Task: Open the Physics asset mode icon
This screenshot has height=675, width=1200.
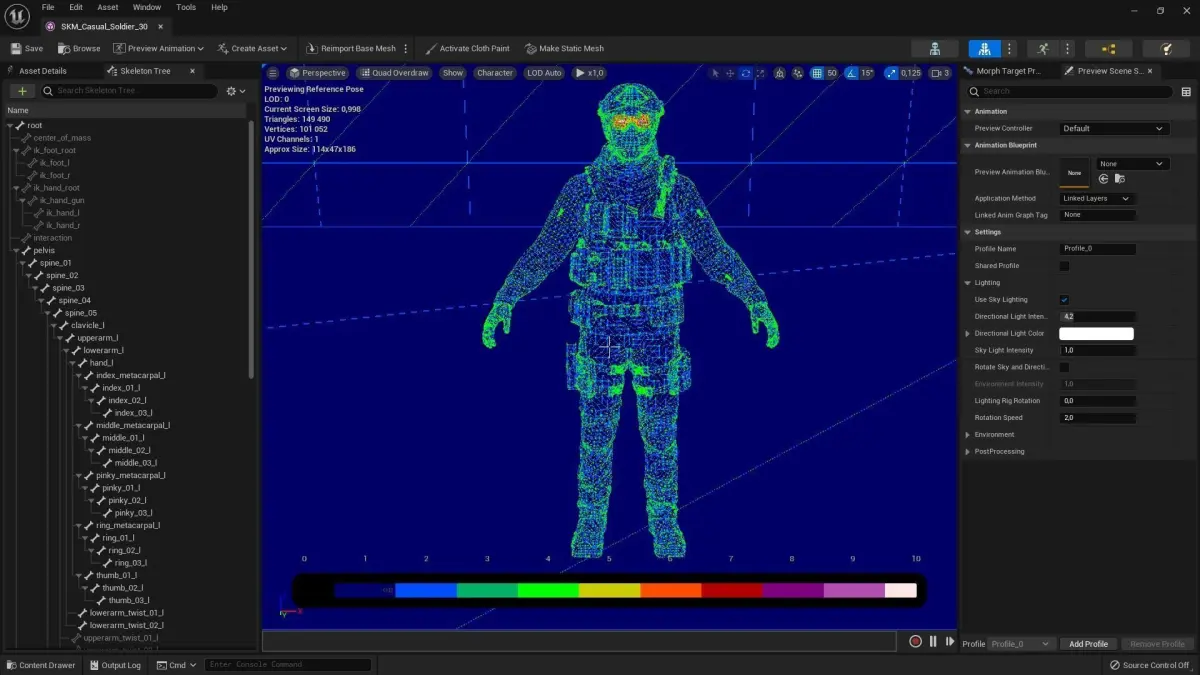Action: click(x=1166, y=48)
